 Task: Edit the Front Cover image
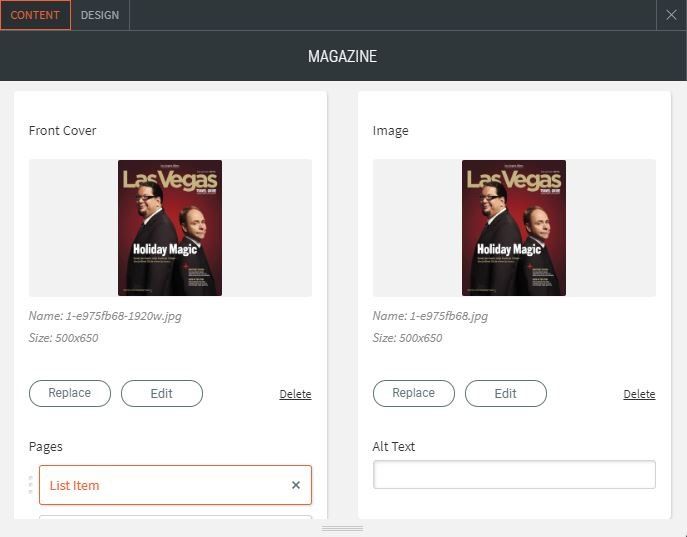click(162, 393)
